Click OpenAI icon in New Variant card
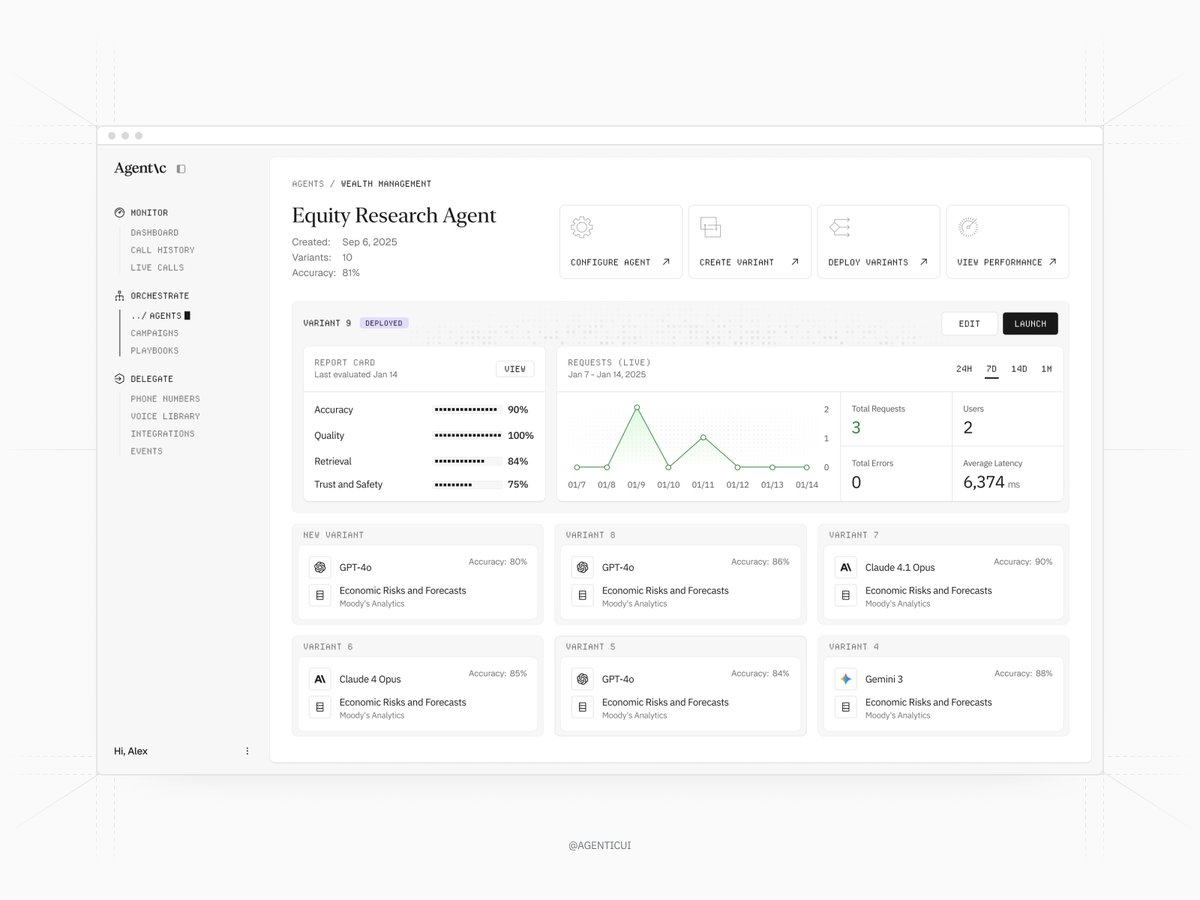Screen dimensions: 1200x900 coord(320,567)
